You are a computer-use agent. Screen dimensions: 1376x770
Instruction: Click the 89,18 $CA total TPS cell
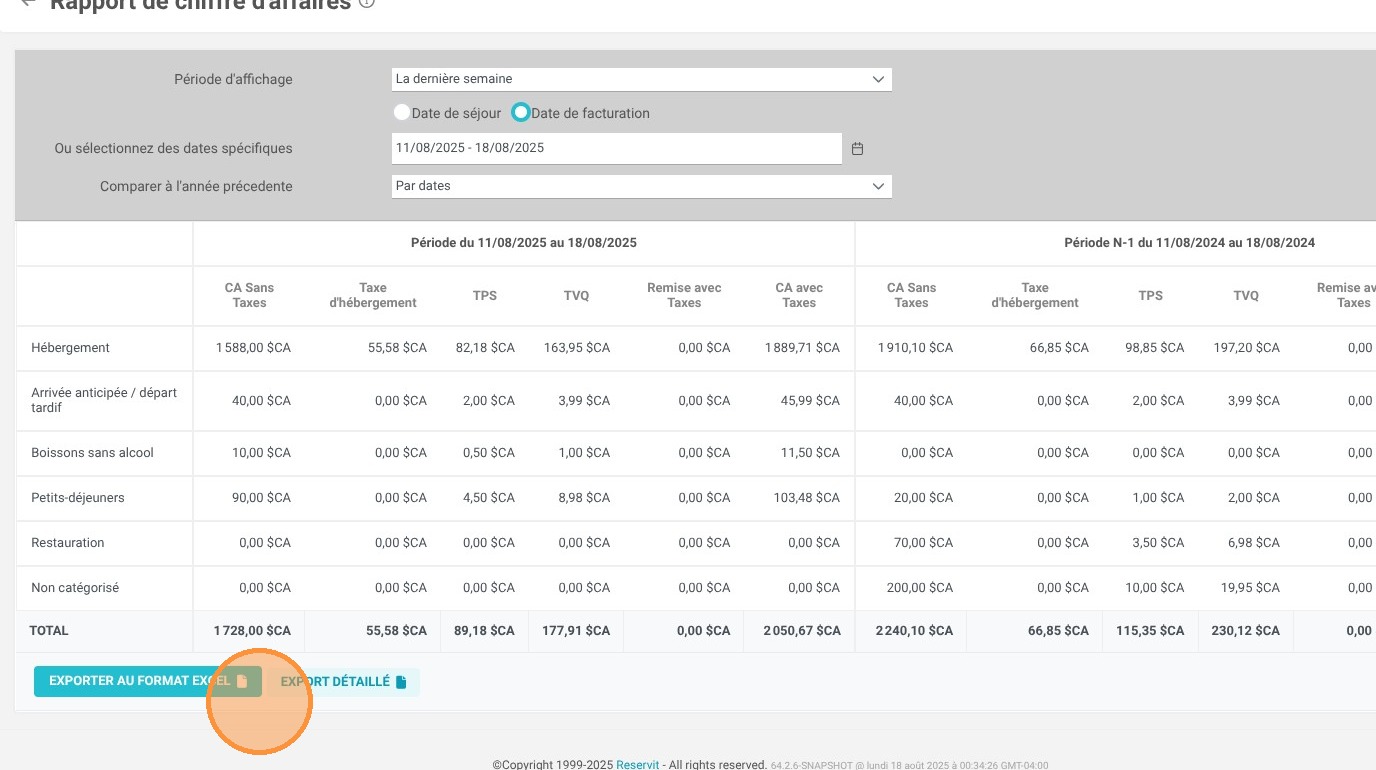coord(485,631)
